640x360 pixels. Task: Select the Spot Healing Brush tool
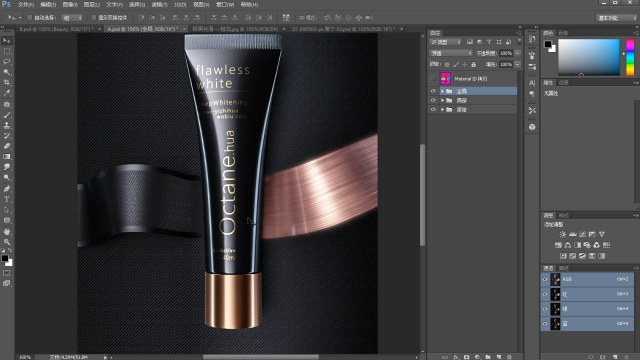[7, 104]
